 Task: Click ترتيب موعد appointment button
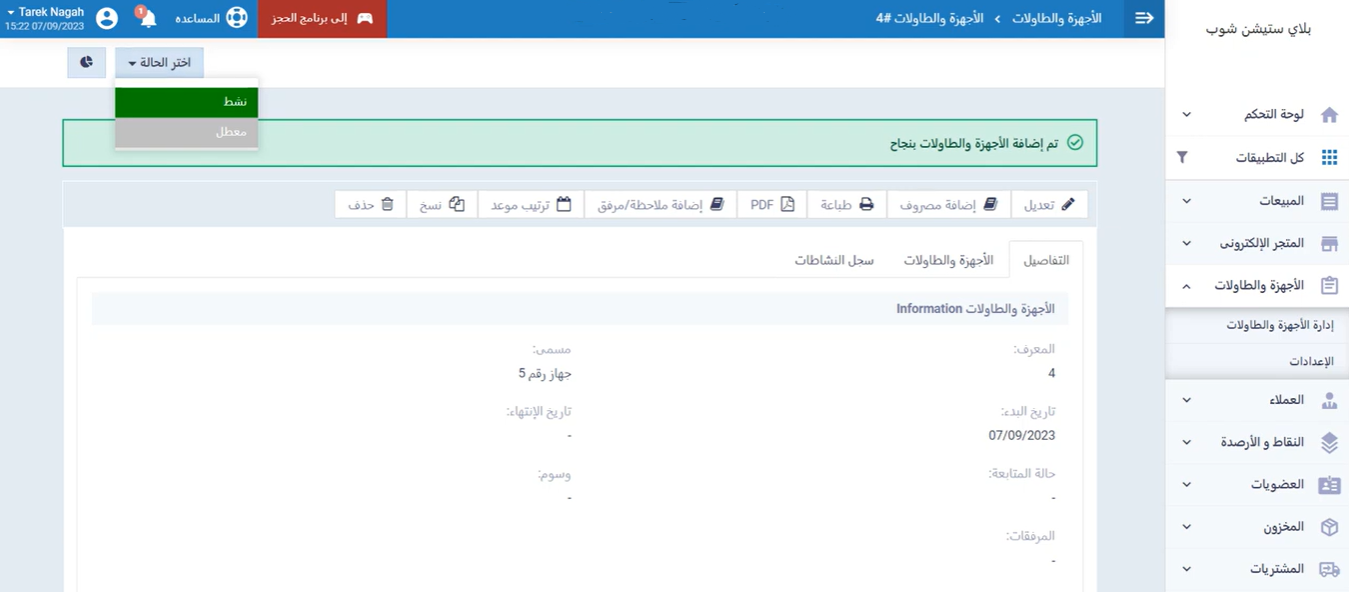coord(530,204)
